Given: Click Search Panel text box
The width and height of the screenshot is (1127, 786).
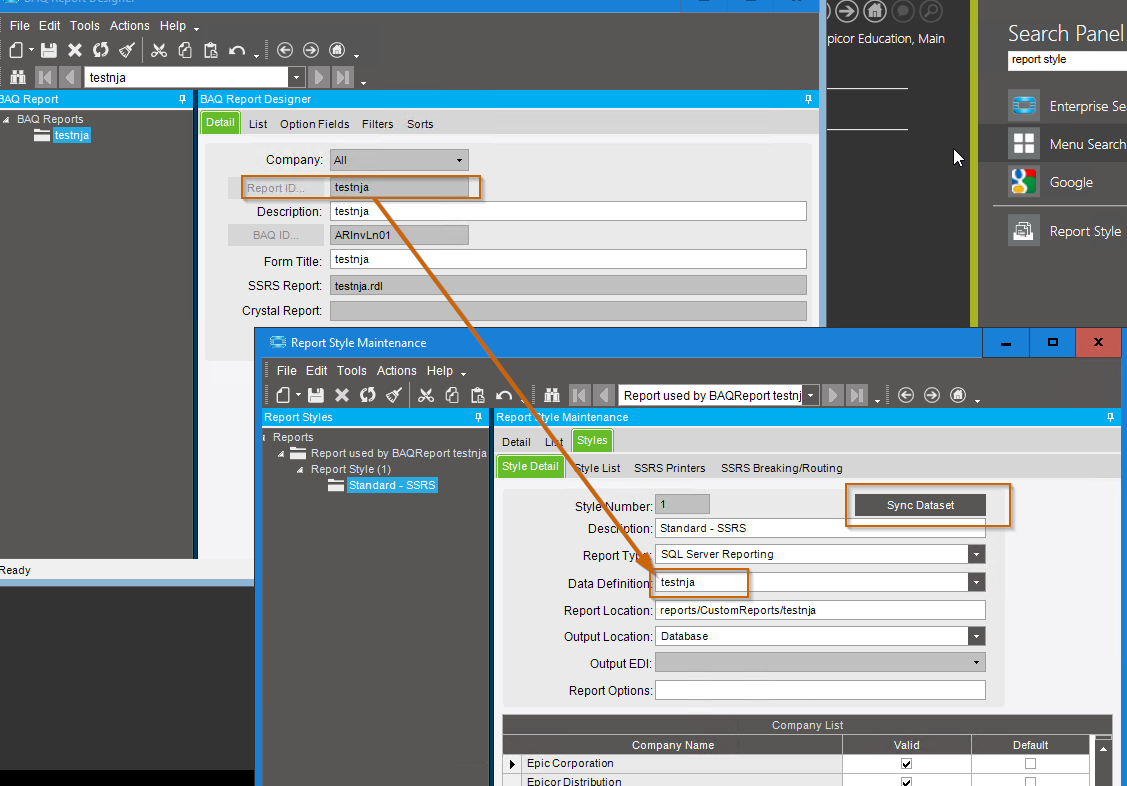Looking at the screenshot, I should coord(1067,60).
